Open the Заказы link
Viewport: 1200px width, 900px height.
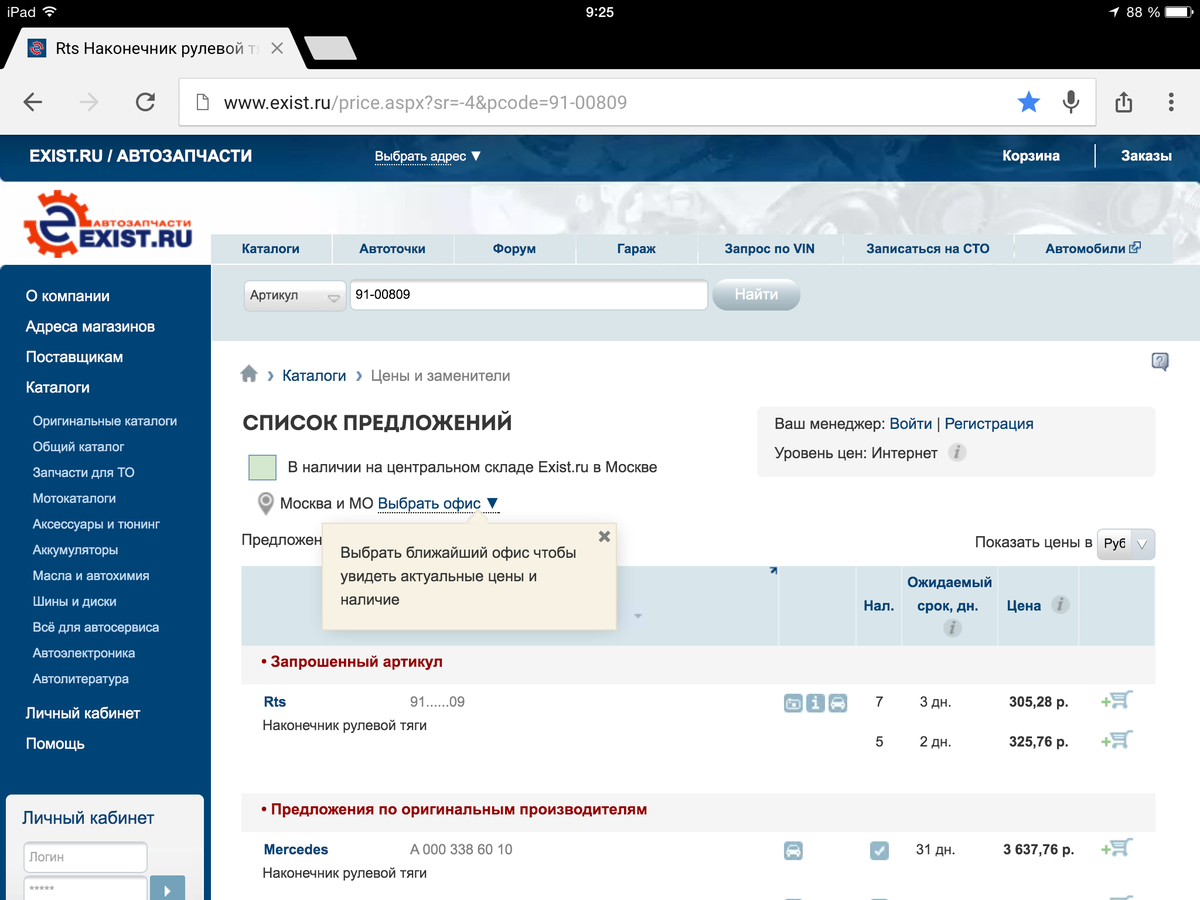pyautogui.click(x=1146, y=156)
